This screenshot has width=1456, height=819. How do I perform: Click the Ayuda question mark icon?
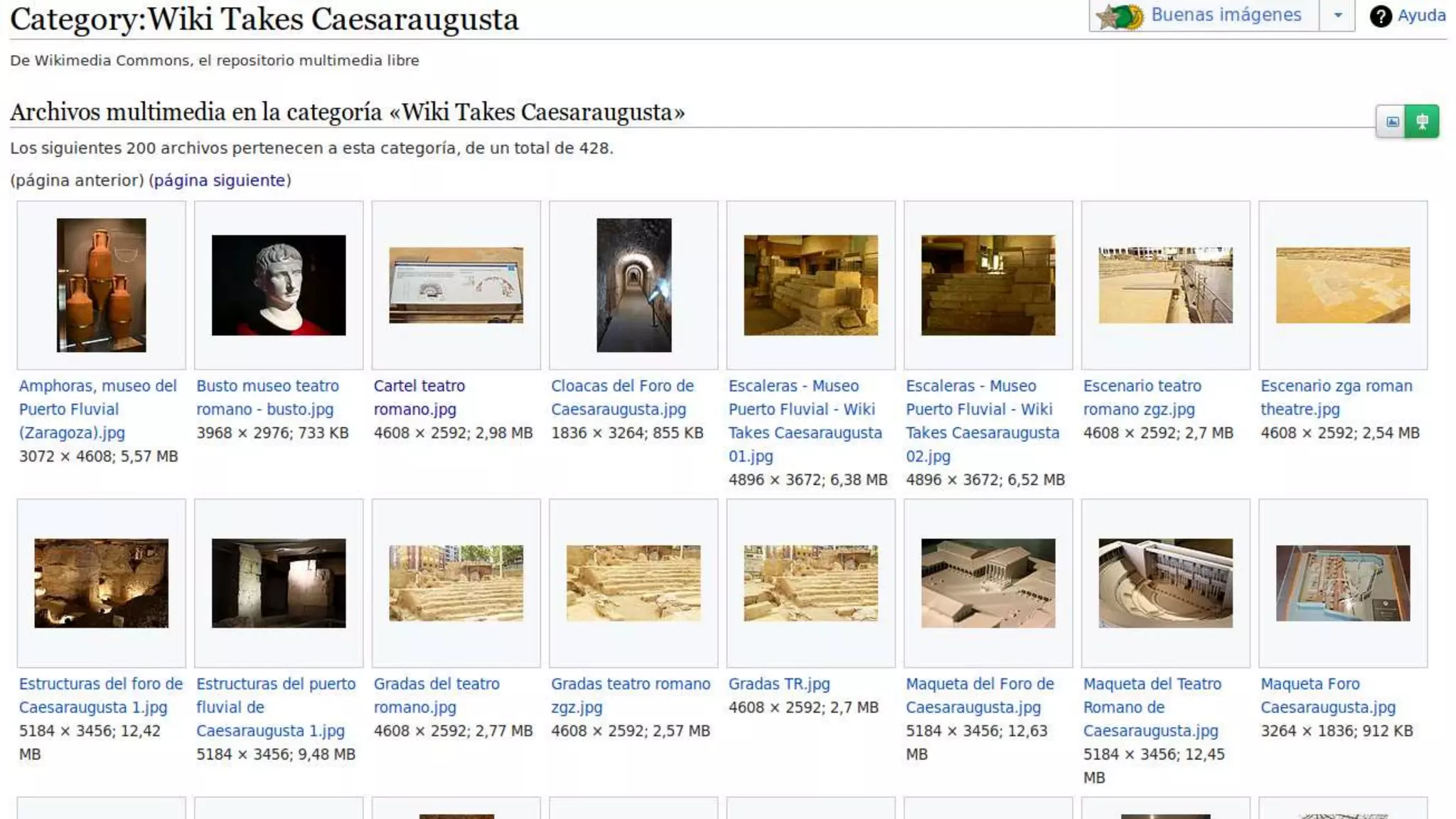pyautogui.click(x=1380, y=16)
